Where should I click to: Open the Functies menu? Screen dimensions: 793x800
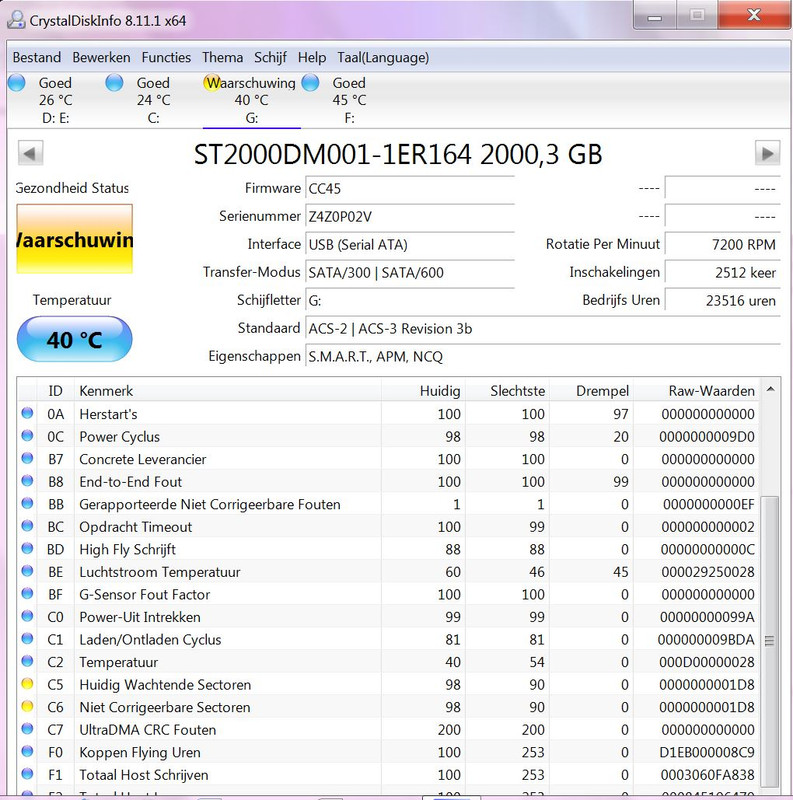coord(166,57)
